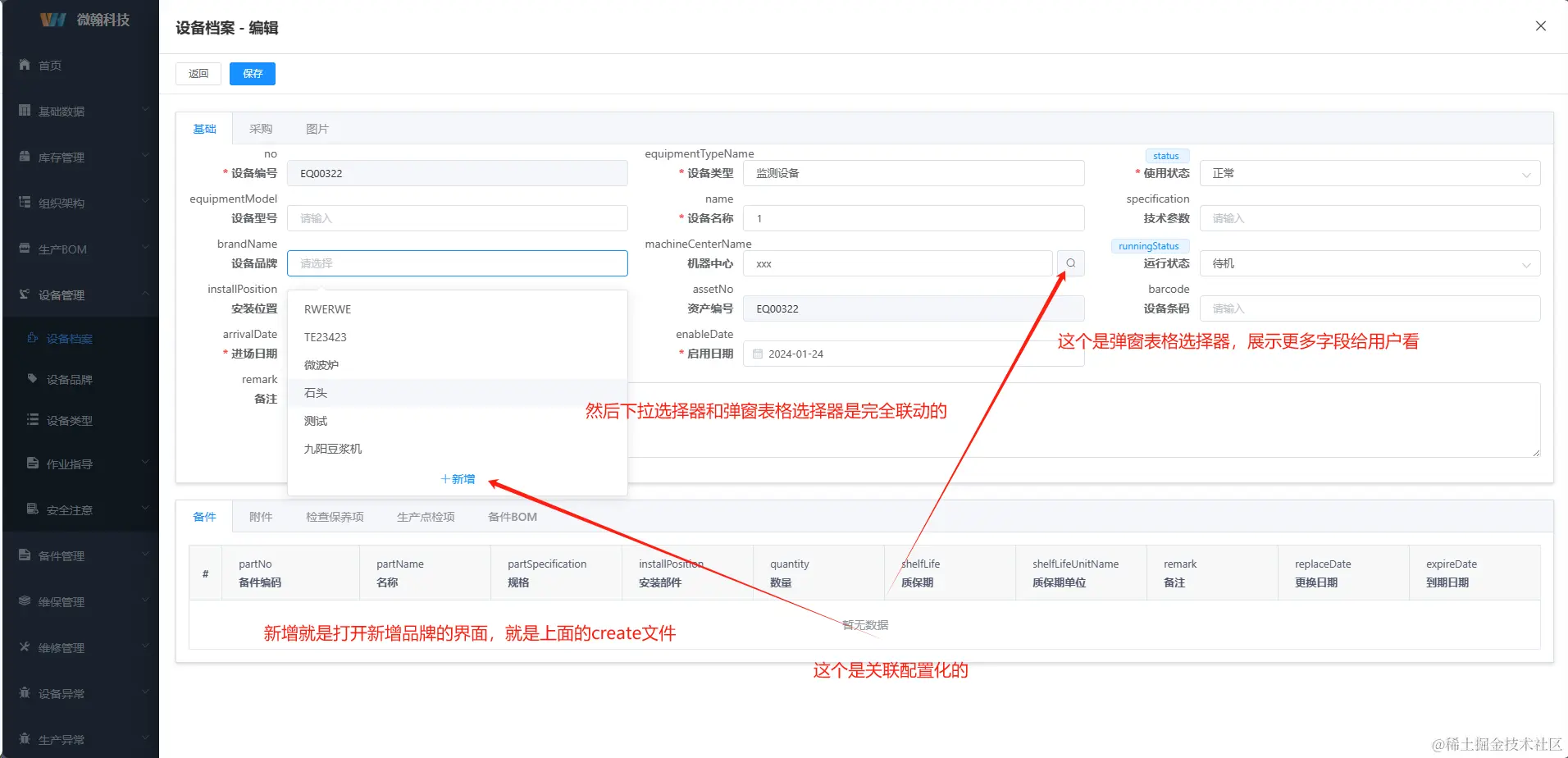The height and width of the screenshot is (758, 1568).
Task: Switch to the 检查保养项 tab
Action: 335,517
